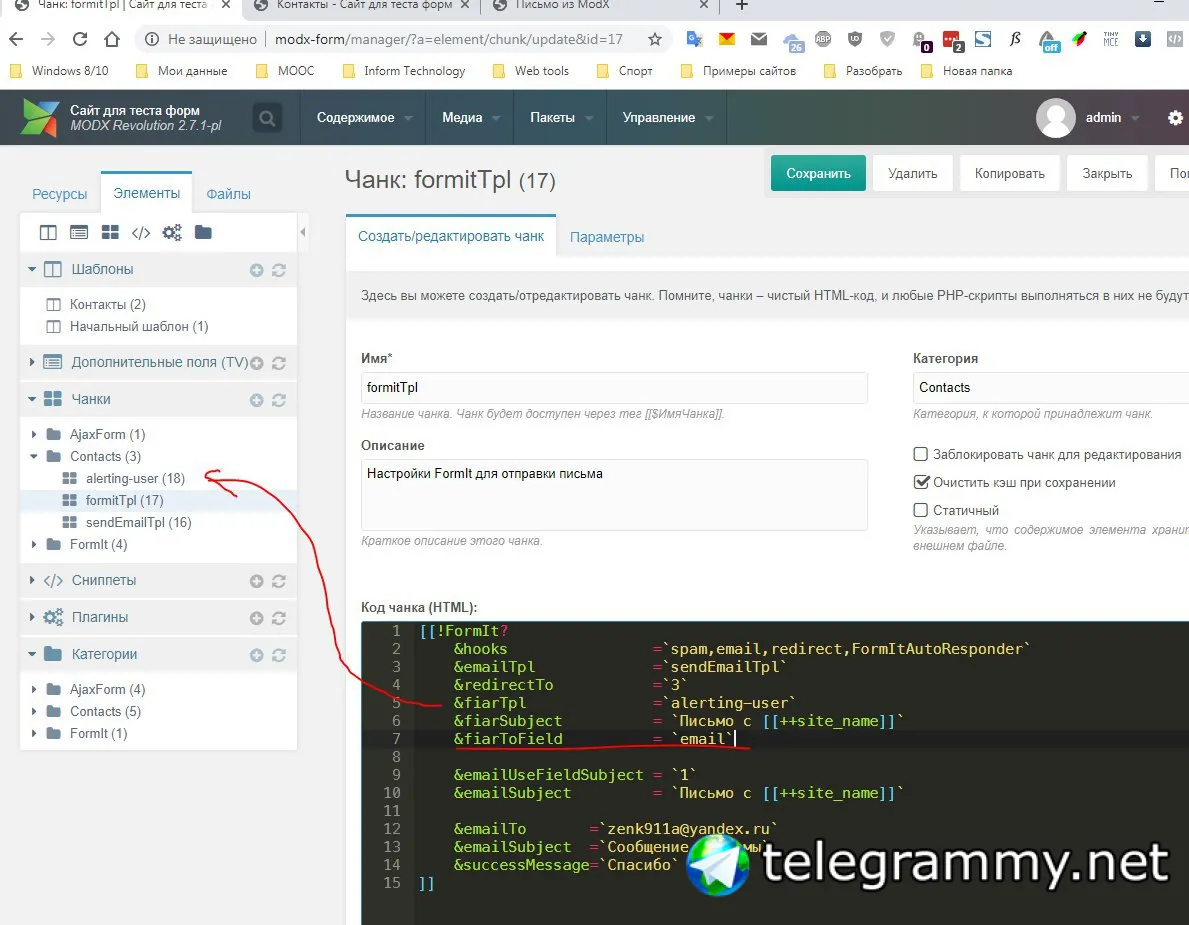Expand the AjaxForm (1) chunk folder
Viewport: 1189px width, 925px height.
click(x=33, y=434)
